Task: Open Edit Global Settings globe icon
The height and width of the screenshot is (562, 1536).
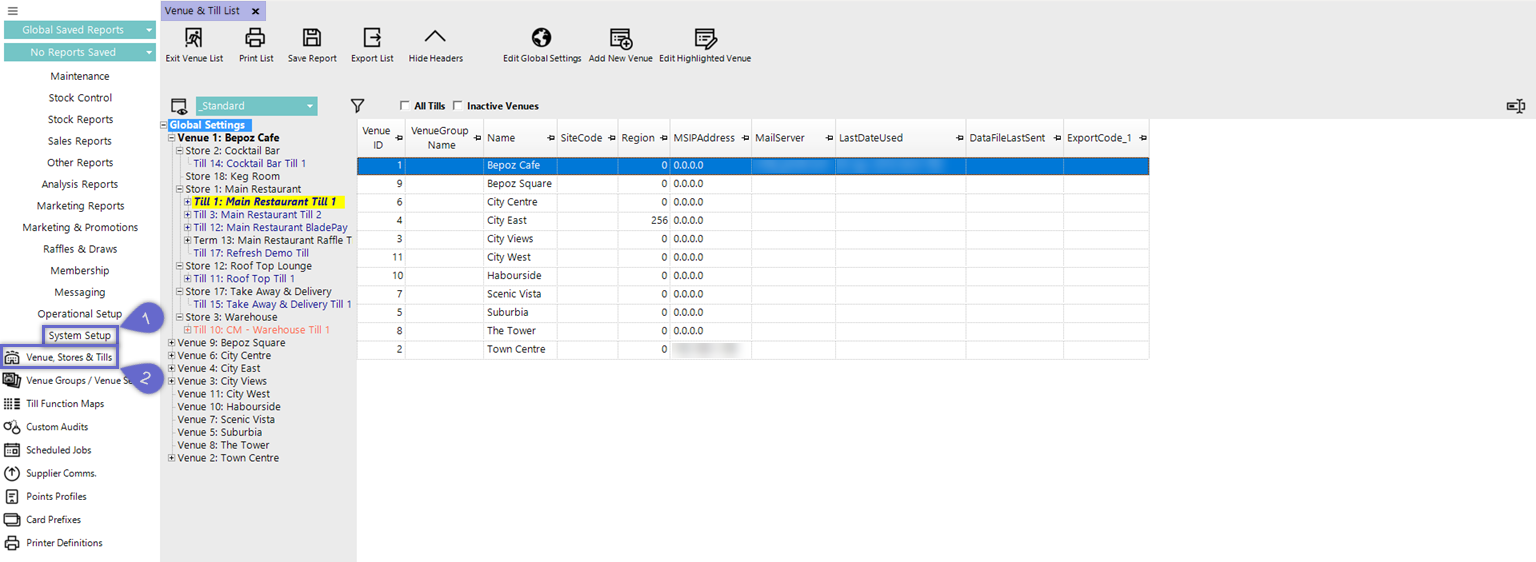Action: 542,38
